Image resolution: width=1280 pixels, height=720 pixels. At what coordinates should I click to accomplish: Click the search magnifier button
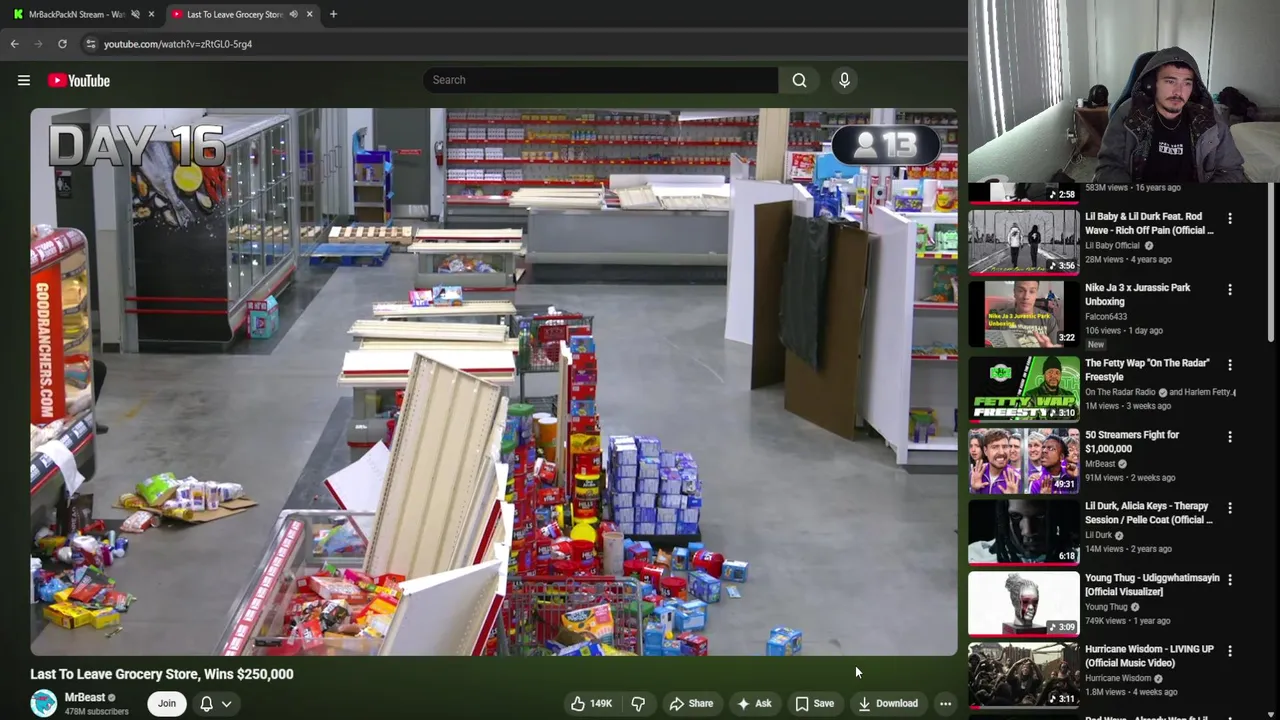point(799,80)
